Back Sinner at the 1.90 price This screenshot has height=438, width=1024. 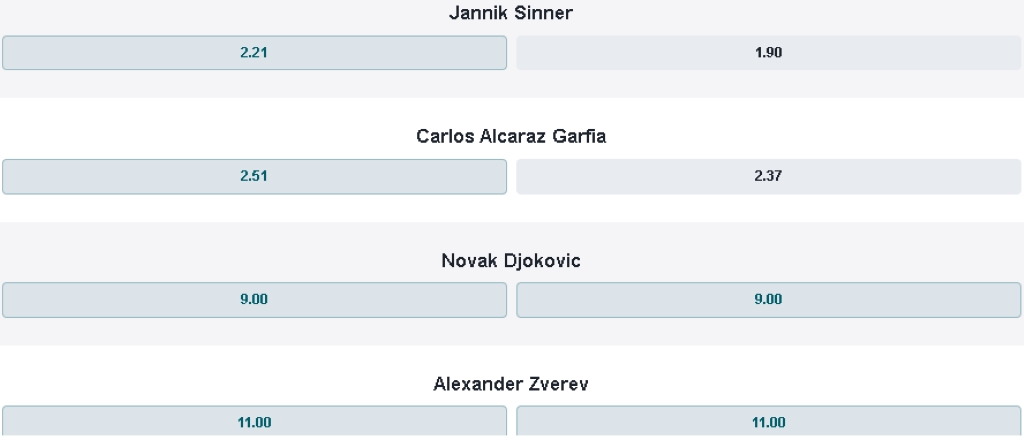(768, 53)
